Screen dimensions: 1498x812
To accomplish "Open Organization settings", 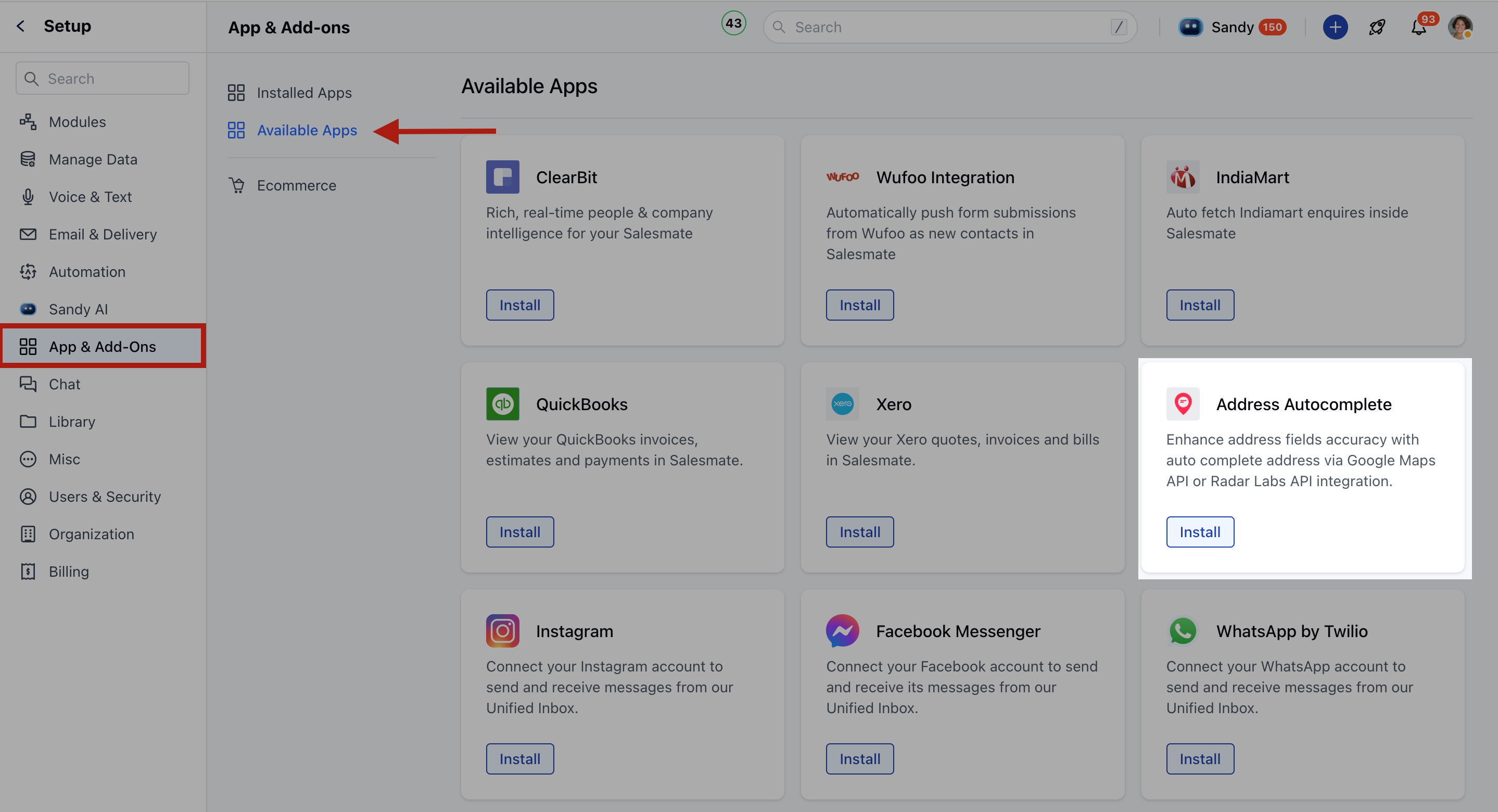I will coord(103,534).
